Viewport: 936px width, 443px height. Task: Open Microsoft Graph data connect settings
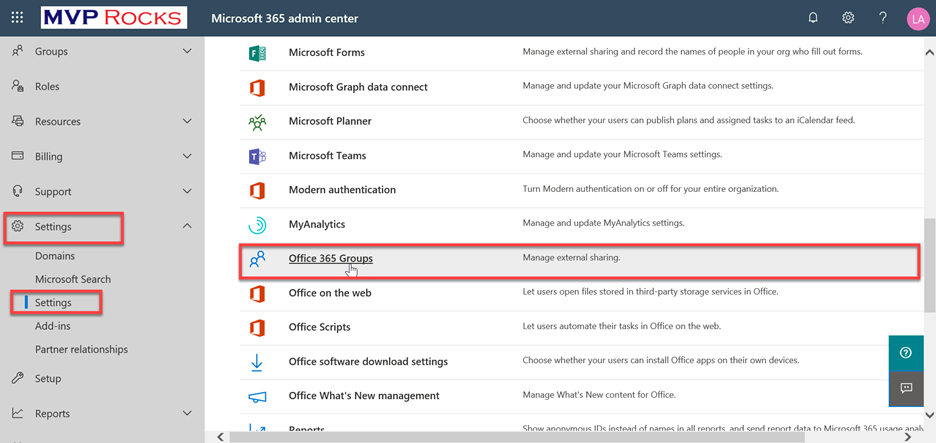click(x=358, y=87)
